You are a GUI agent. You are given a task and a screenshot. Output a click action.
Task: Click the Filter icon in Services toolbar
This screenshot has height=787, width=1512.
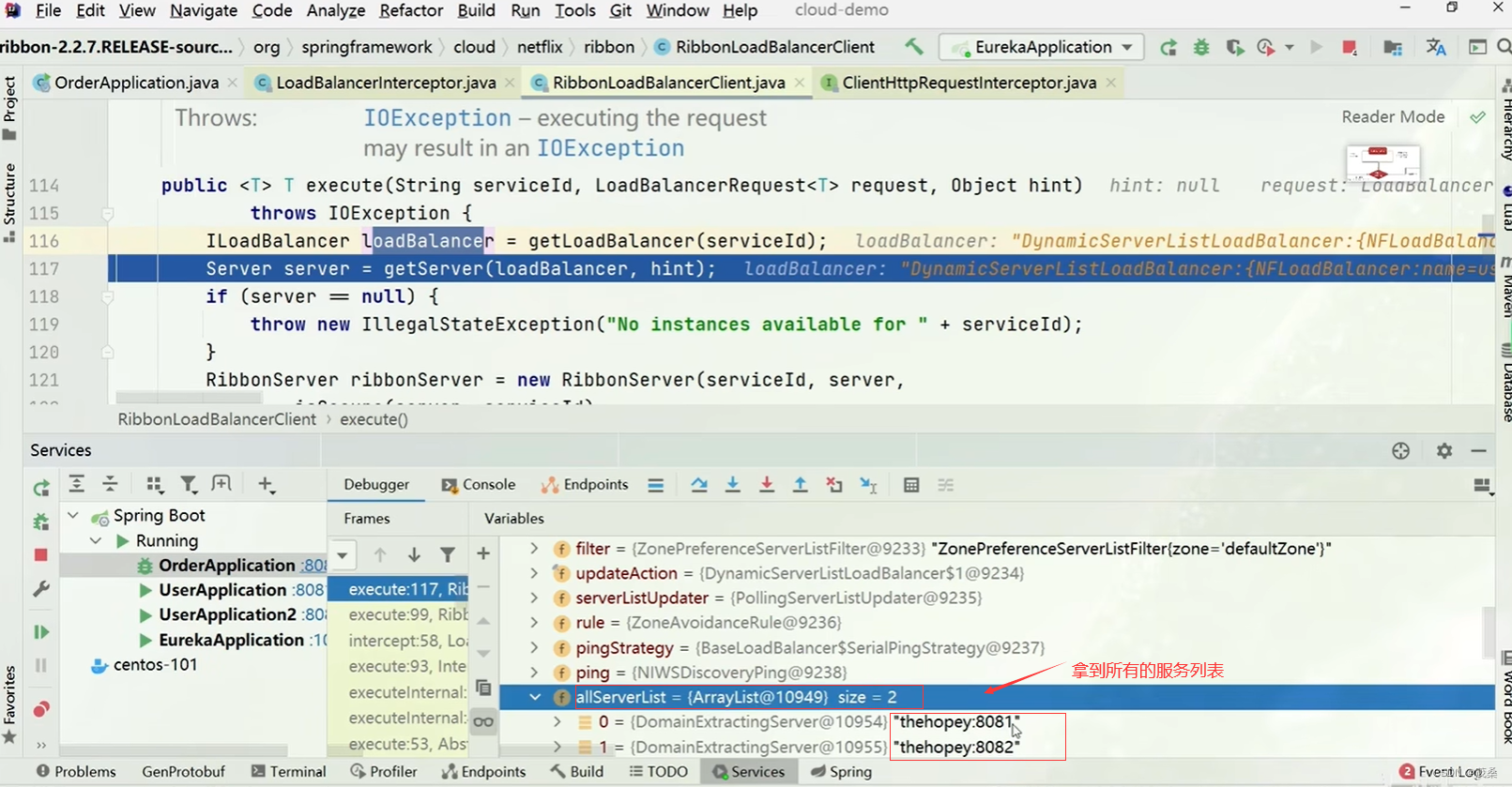(188, 484)
